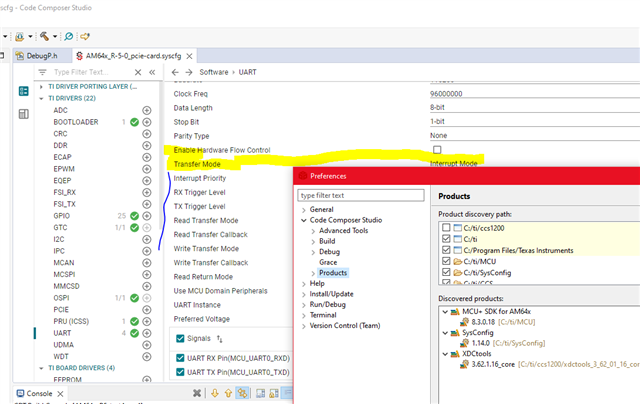Click the yellow arrow toolbar icon
The height and width of the screenshot is (404, 640).
[84, 36]
